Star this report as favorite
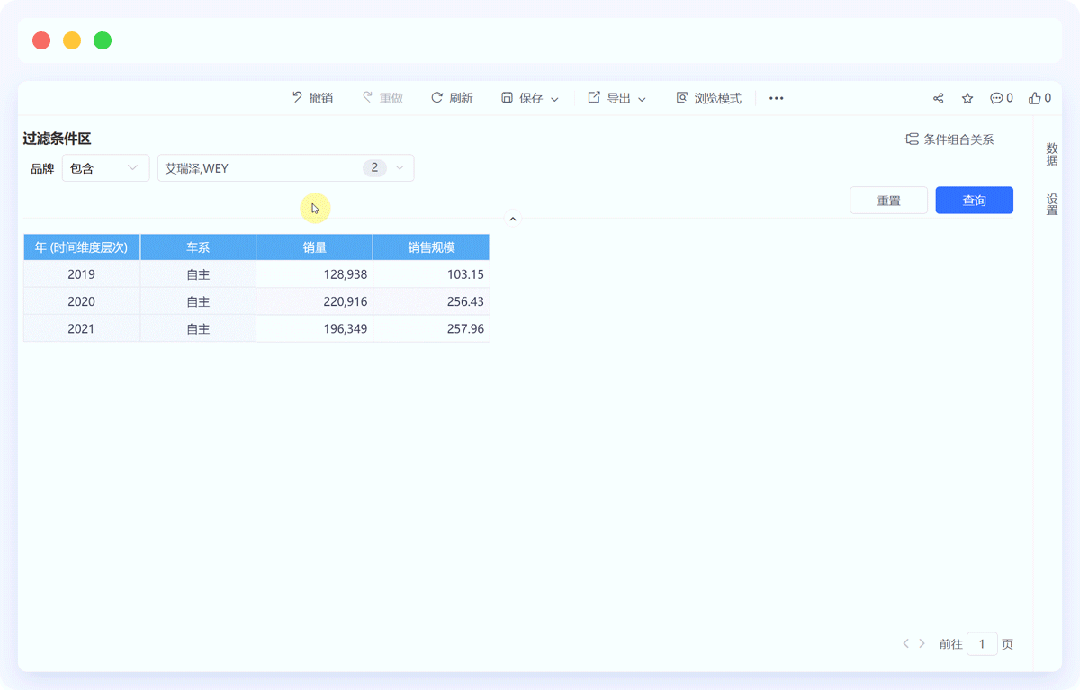1080x690 pixels. [967, 98]
